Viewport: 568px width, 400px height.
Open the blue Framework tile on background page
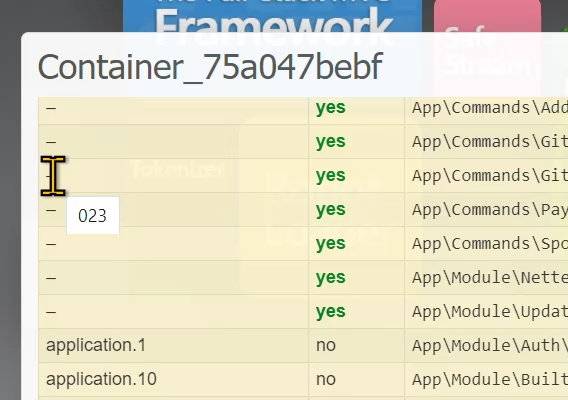coord(272,16)
